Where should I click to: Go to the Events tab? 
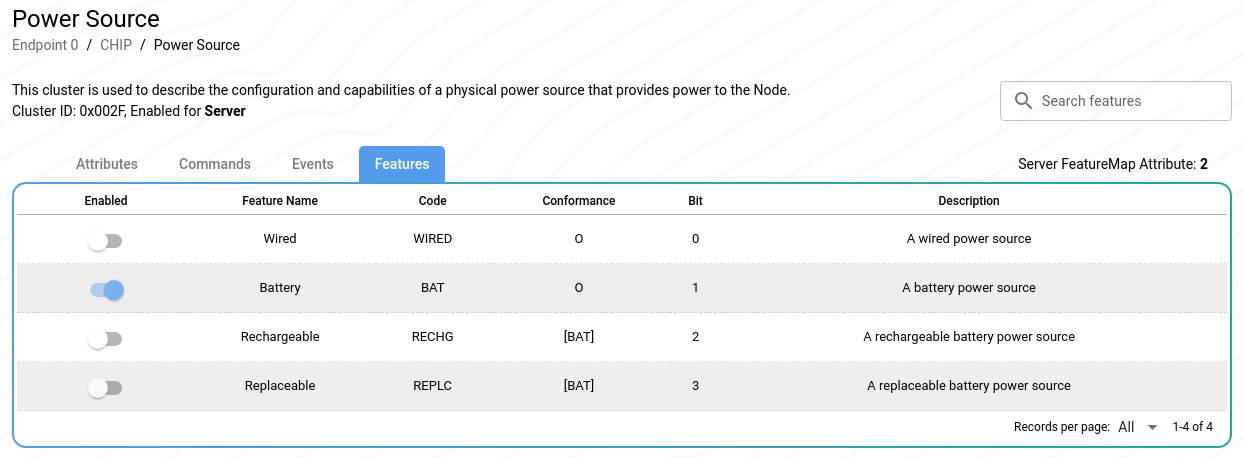313,164
